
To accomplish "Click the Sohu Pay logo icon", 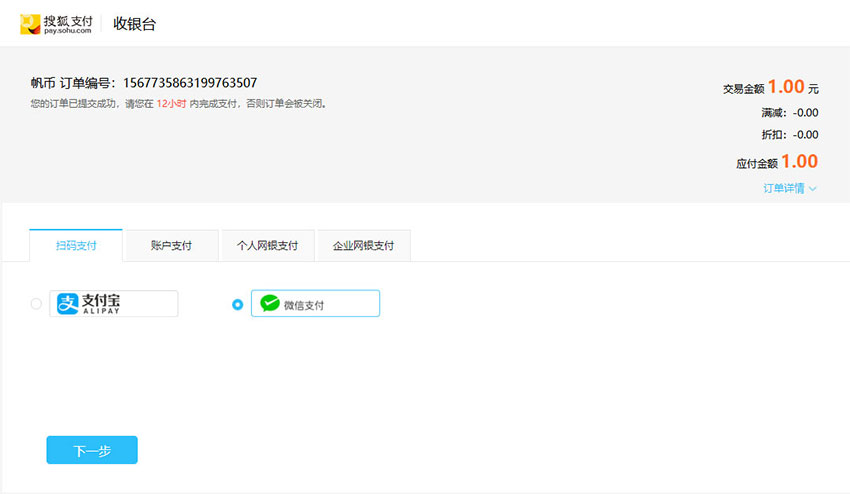I will click(30, 24).
